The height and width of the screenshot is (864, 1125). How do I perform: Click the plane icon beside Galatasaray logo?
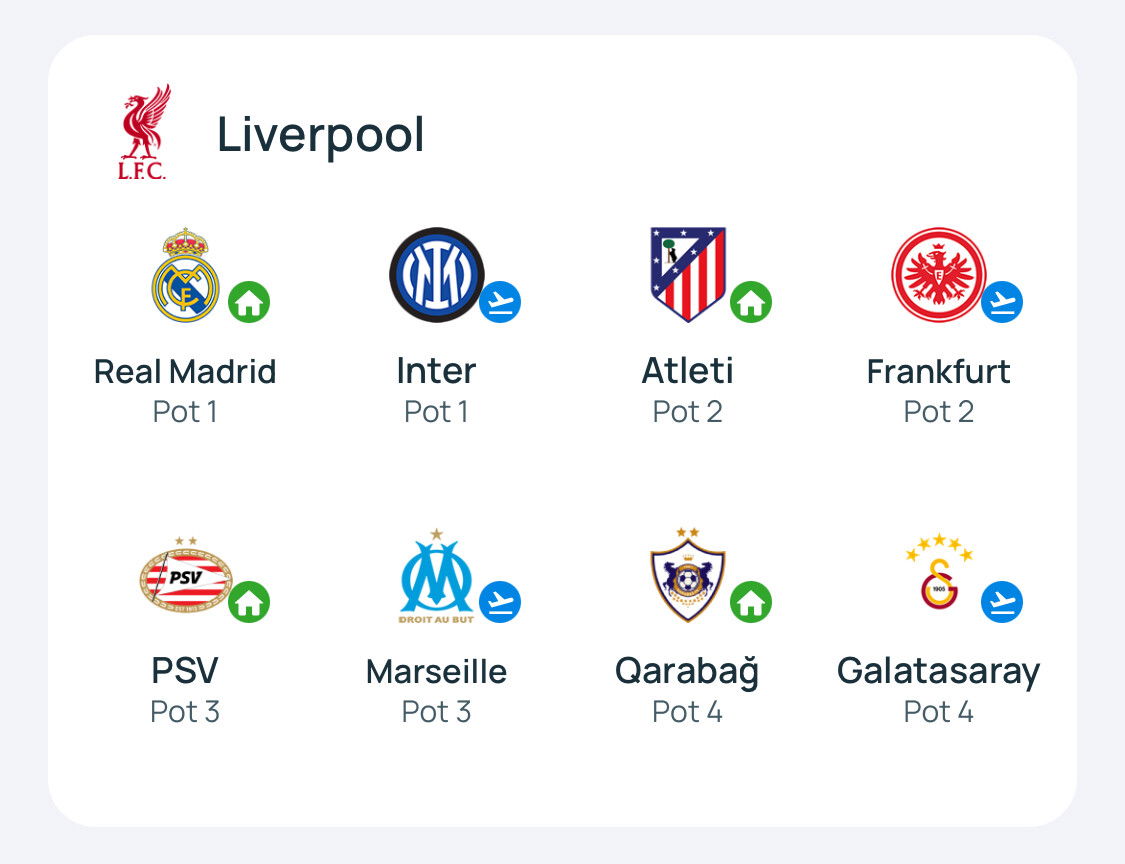[1002, 601]
